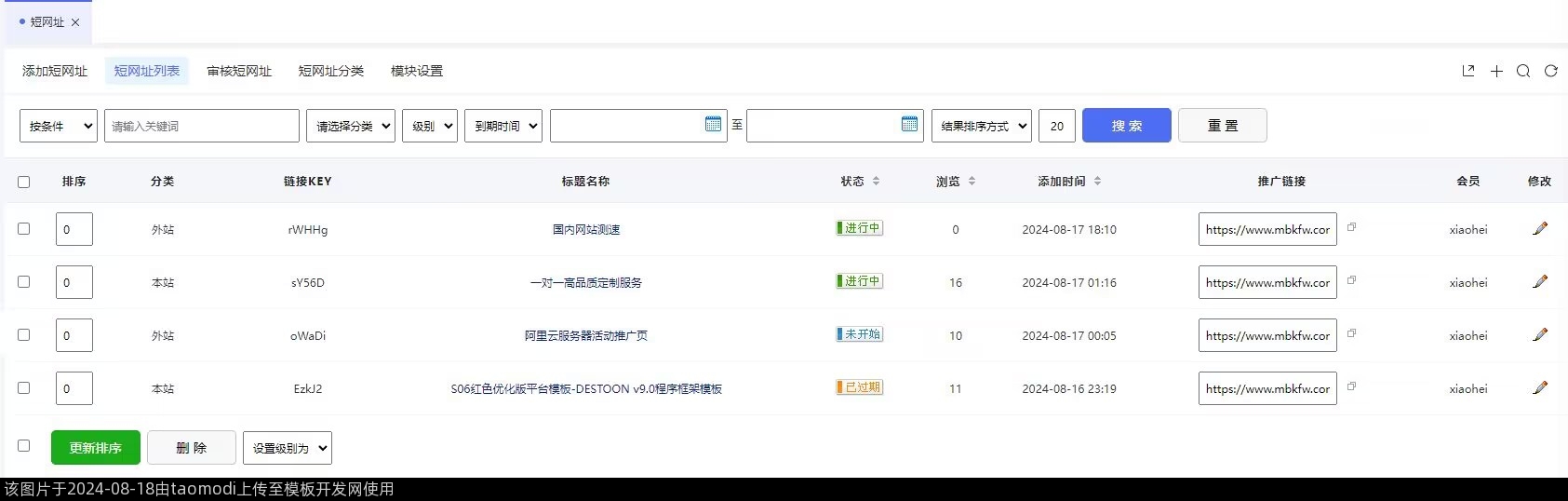Screen dimensions: 1568x501
Task: Check the box for 国内网站测速 row
Action: [24, 228]
